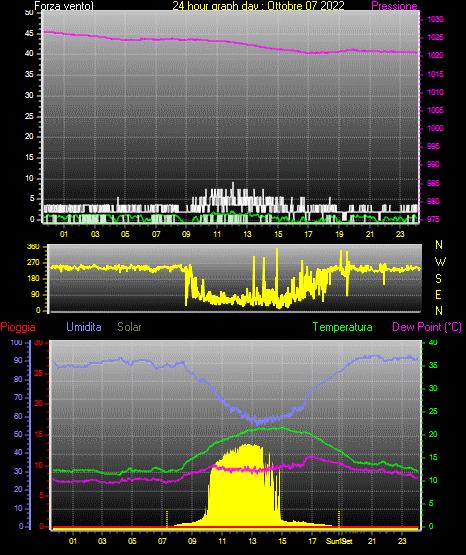Select the "Dew Point (°C)" legend label

point(427,327)
